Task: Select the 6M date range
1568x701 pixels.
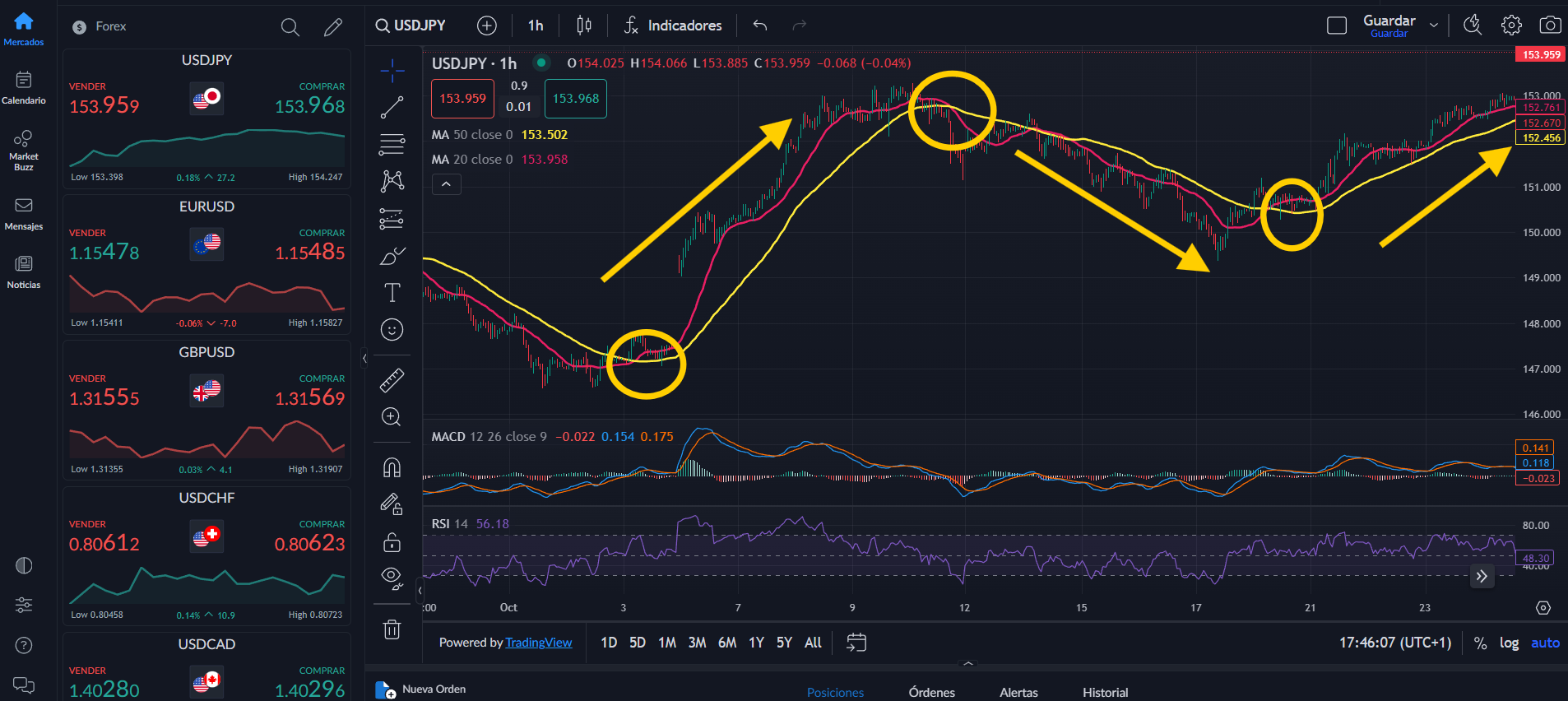Action: (727, 643)
